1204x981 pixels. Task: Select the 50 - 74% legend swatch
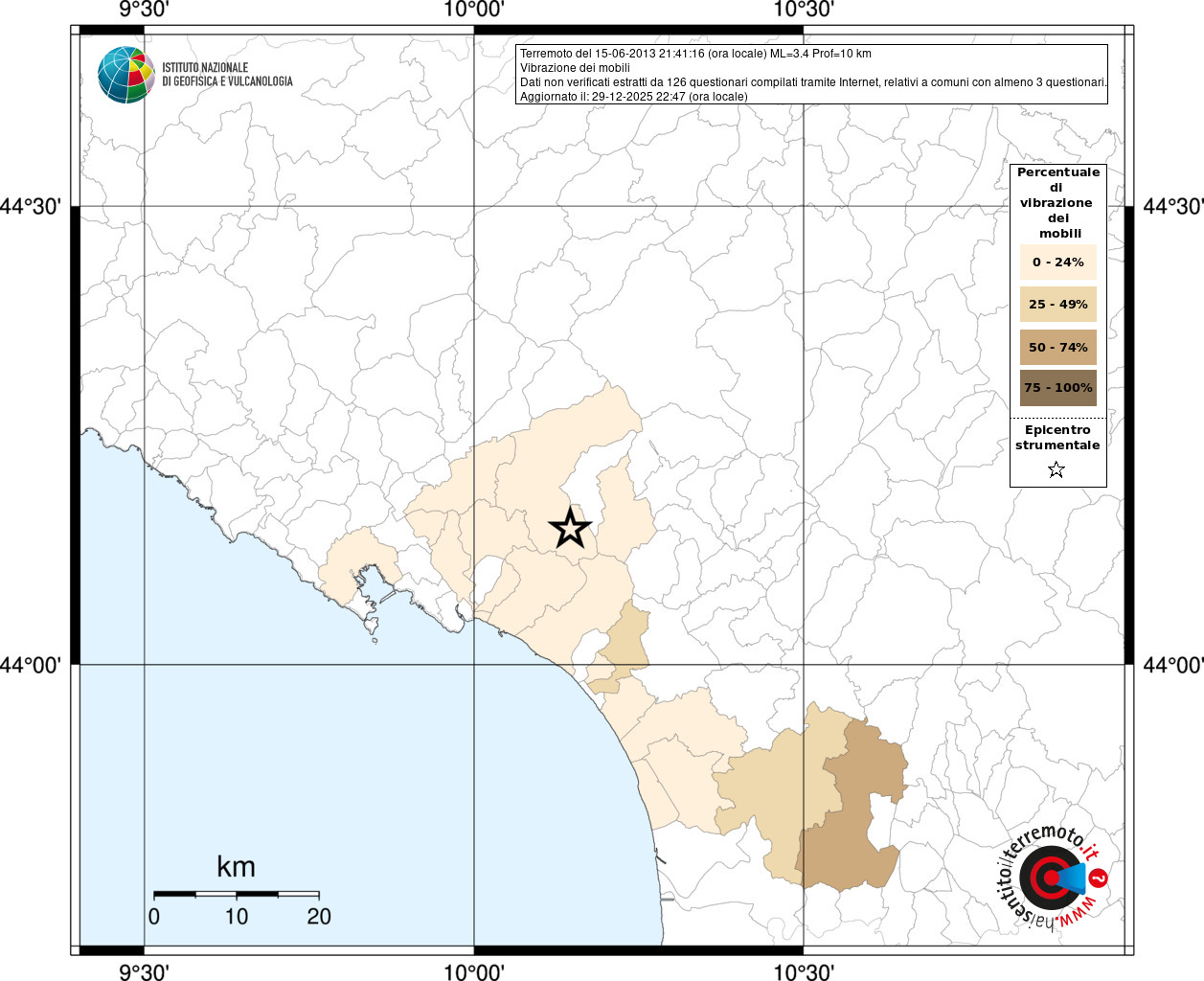tap(1057, 347)
